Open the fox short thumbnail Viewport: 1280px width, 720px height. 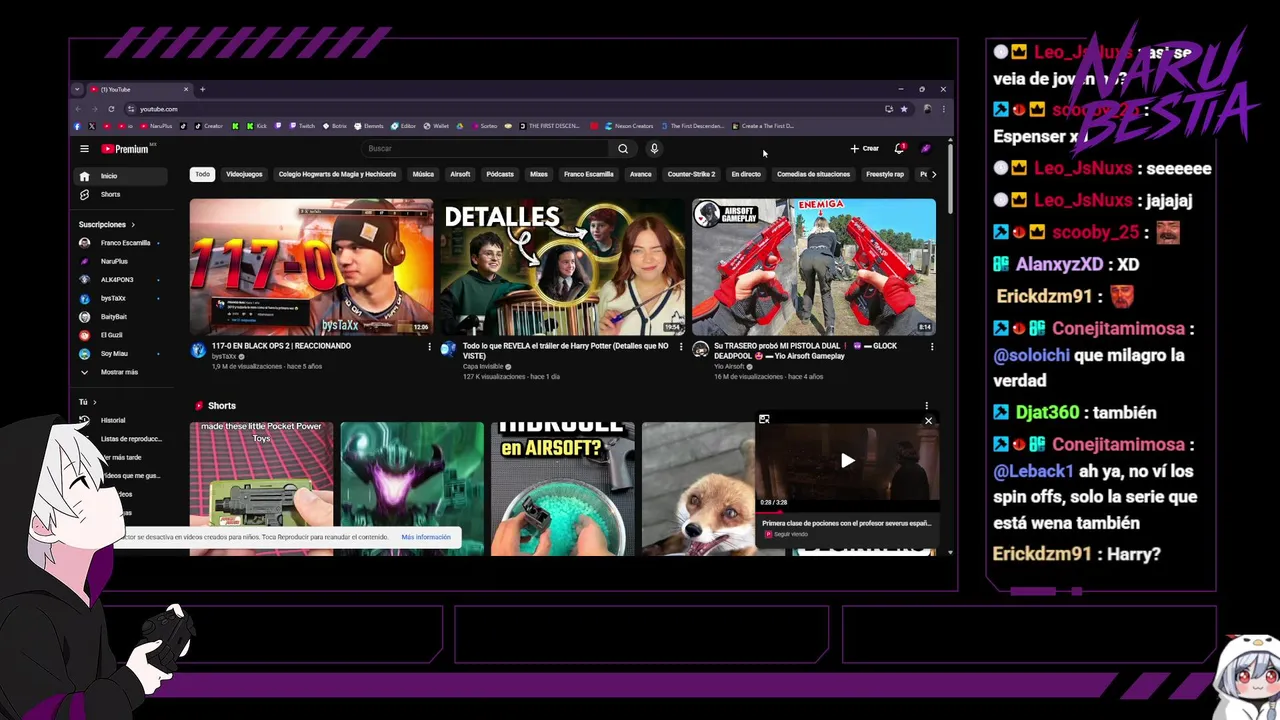tap(698, 488)
